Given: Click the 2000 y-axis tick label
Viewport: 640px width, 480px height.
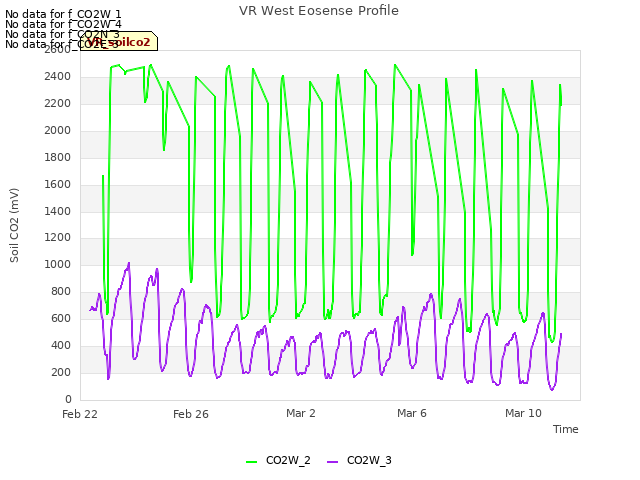Looking at the screenshot, I should tap(58, 131).
